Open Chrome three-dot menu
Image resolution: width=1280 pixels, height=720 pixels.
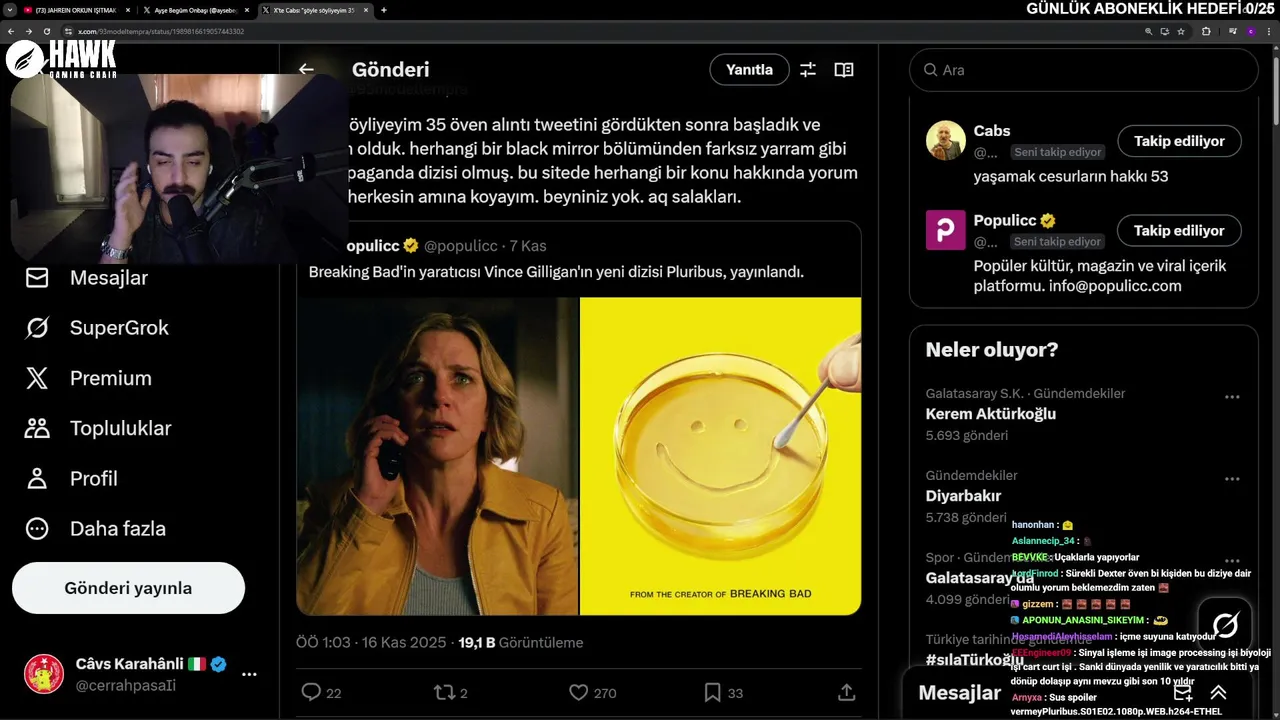(x=1270, y=31)
